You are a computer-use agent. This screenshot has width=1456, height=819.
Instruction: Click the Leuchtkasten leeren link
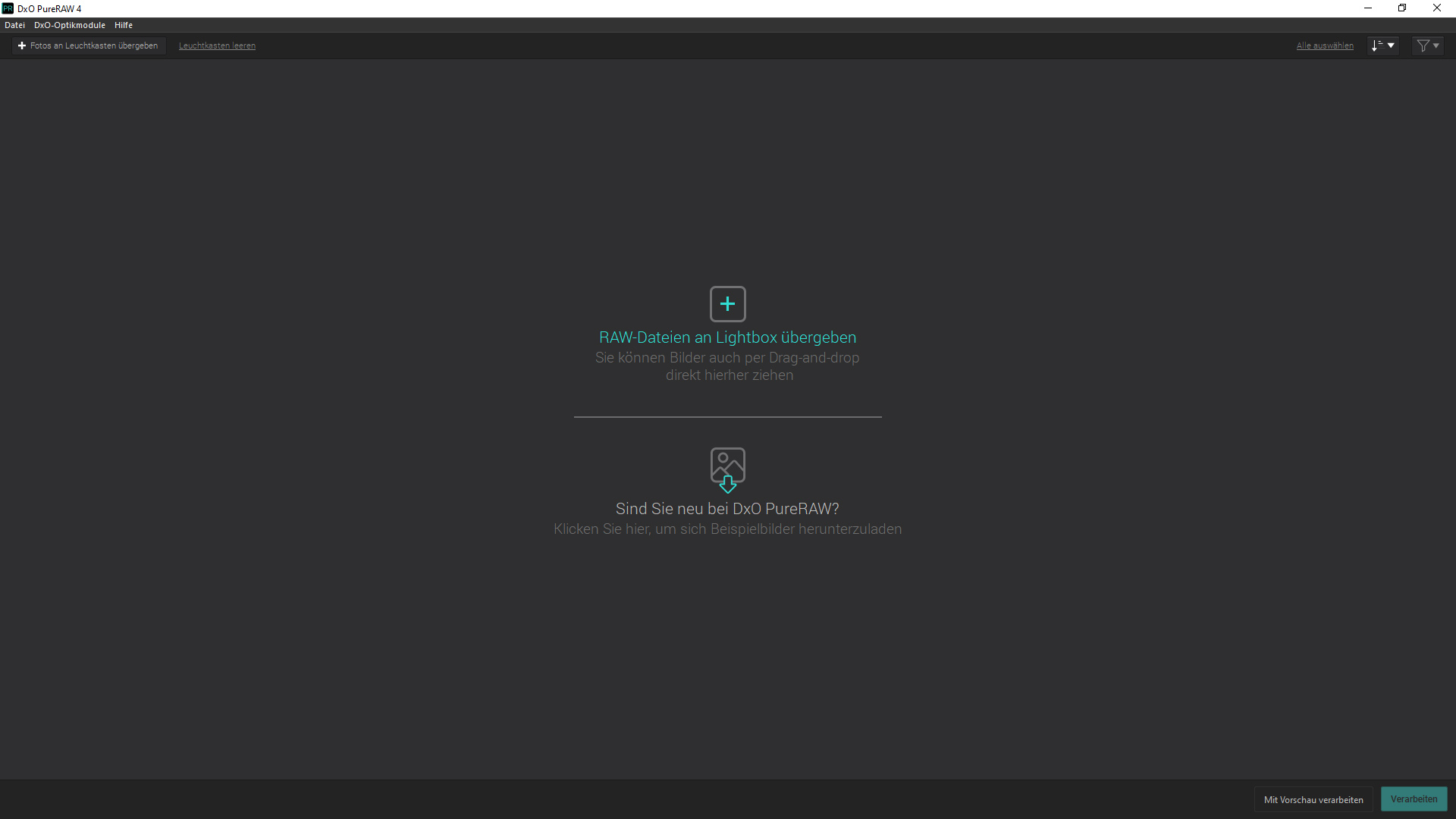pos(217,45)
